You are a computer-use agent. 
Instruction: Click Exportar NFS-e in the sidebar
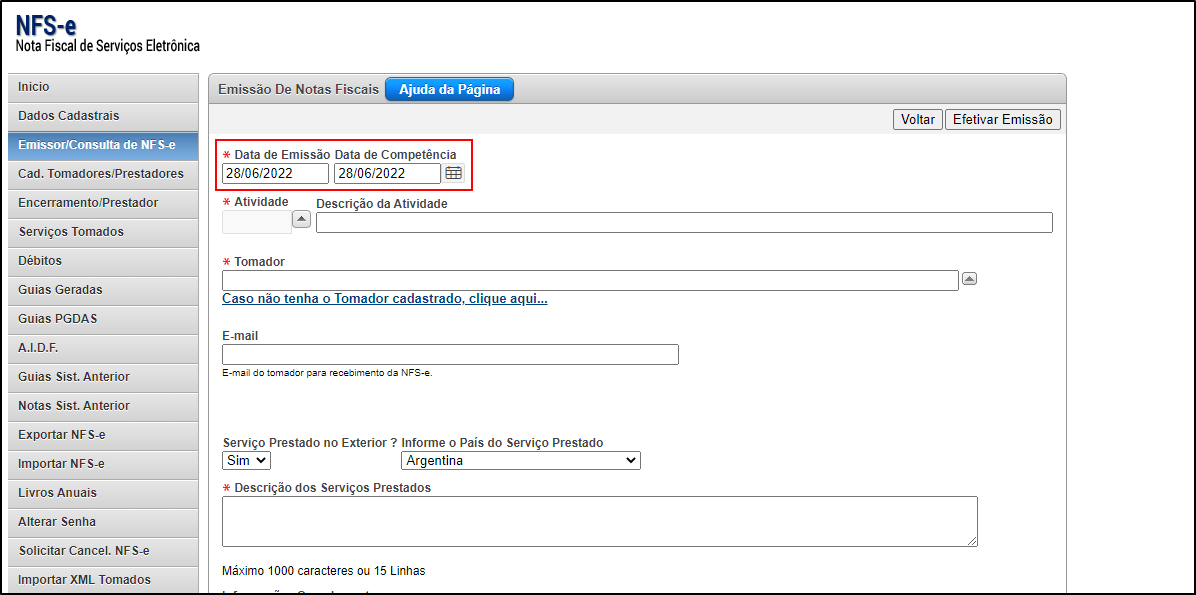[x=62, y=435]
